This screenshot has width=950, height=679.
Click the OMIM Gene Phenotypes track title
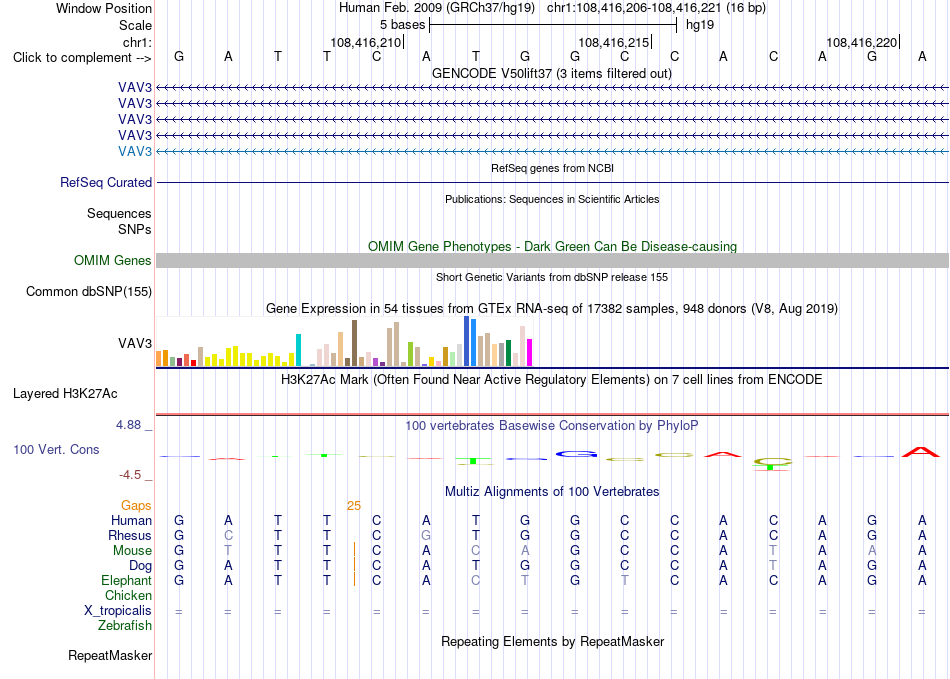pos(552,247)
